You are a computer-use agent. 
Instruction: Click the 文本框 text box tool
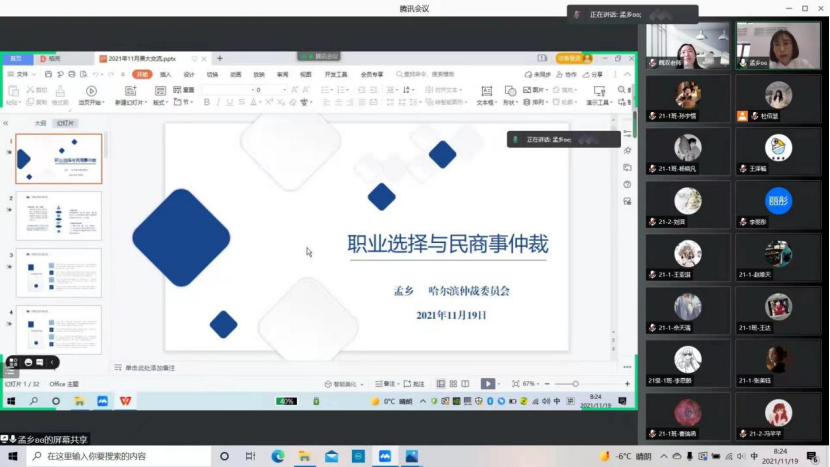(x=485, y=95)
